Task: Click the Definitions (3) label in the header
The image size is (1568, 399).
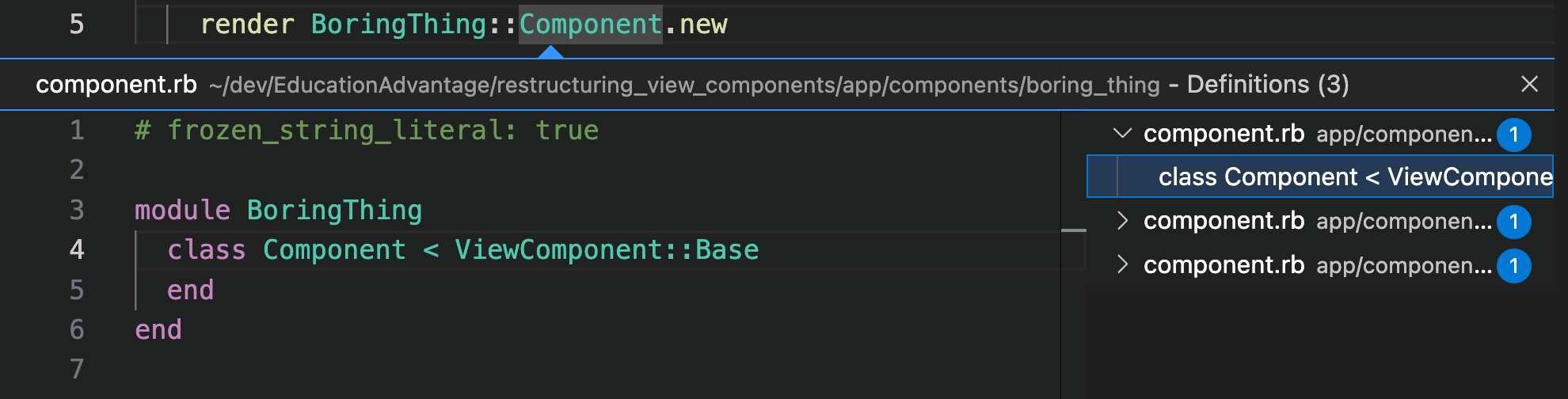Action: pos(1268,84)
